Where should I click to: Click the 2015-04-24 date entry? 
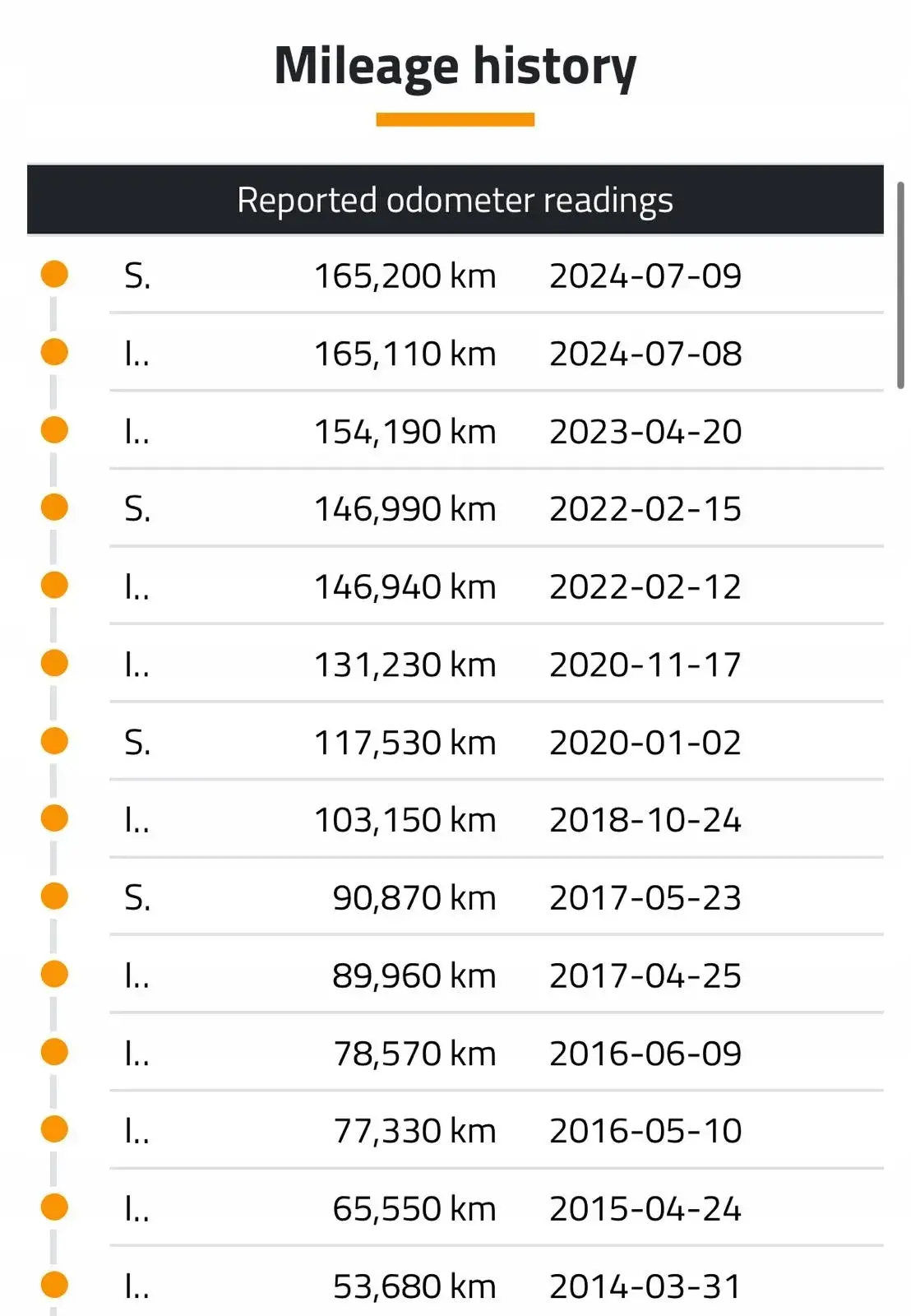coord(645,1209)
